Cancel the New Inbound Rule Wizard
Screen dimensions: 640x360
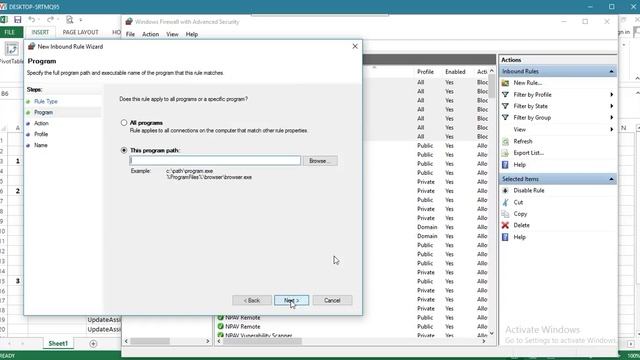[x=332, y=300]
